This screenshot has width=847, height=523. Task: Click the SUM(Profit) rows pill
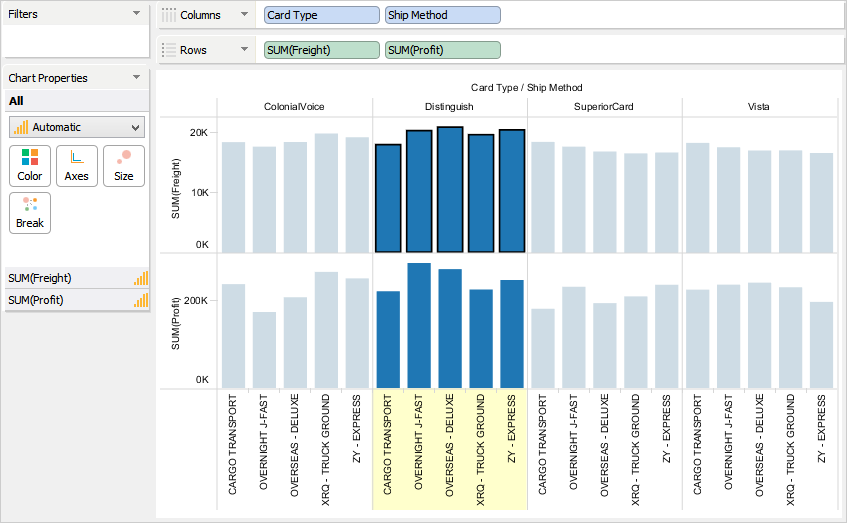pyautogui.click(x=442, y=50)
